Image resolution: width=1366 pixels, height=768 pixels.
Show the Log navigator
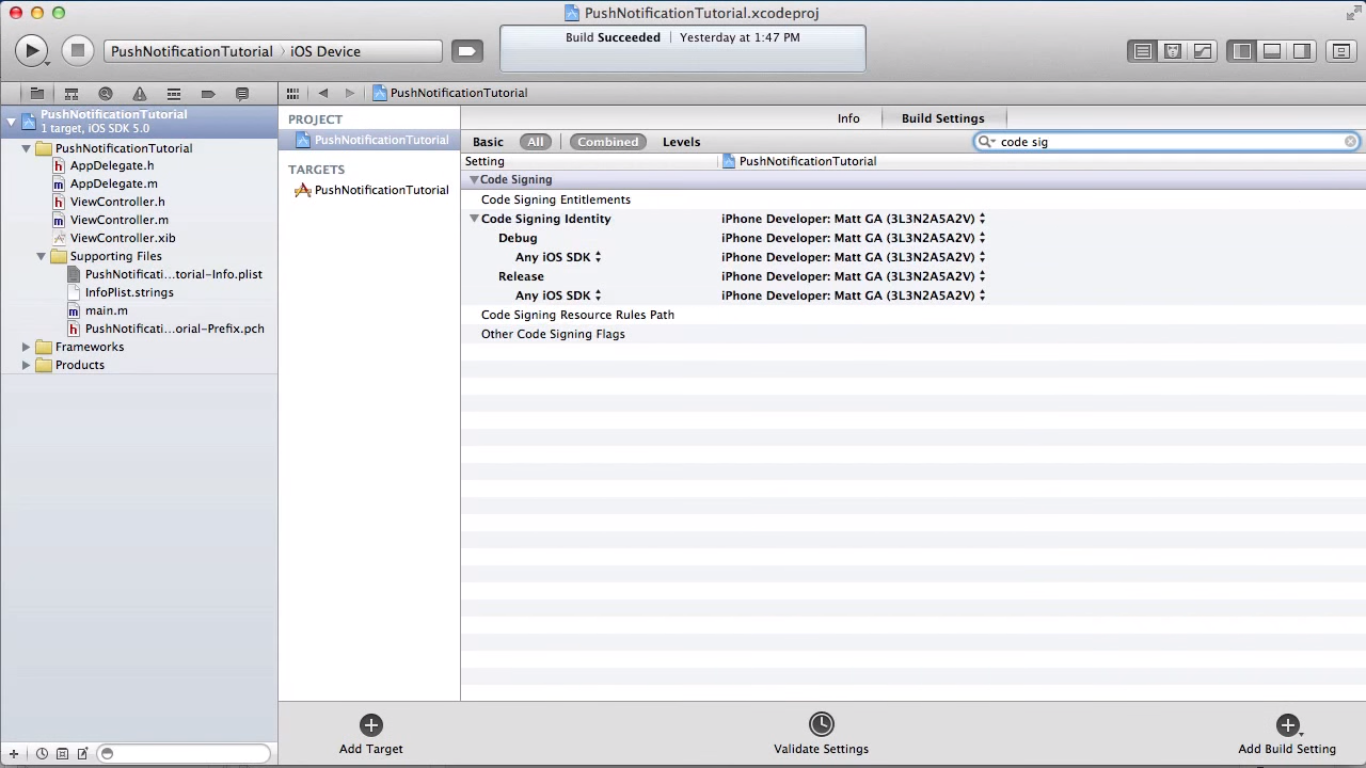242,93
